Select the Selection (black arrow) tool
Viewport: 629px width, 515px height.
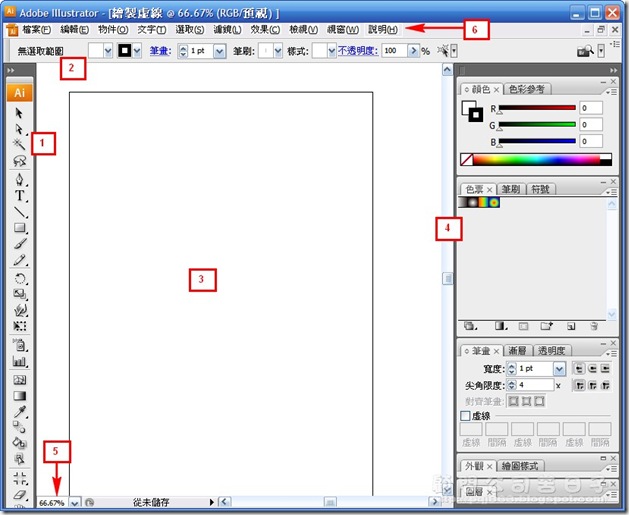(x=19, y=113)
